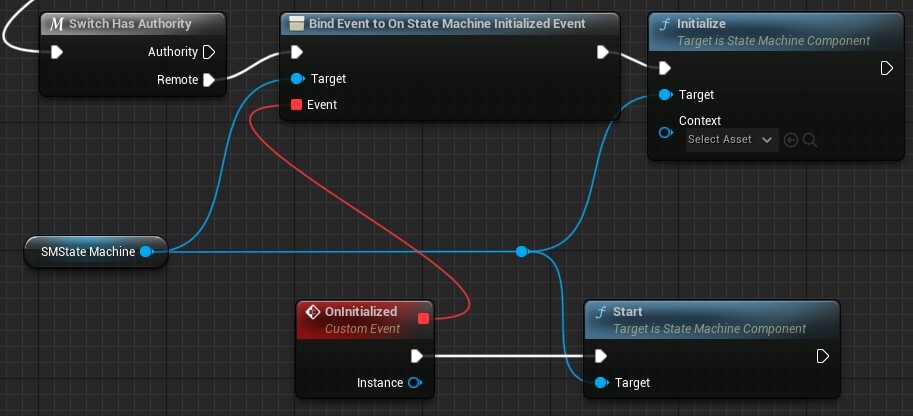The width and height of the screenshot is (913, 416).
Task: Click the SMState Machine variable output pin
Action: click(x=147, y=252)
